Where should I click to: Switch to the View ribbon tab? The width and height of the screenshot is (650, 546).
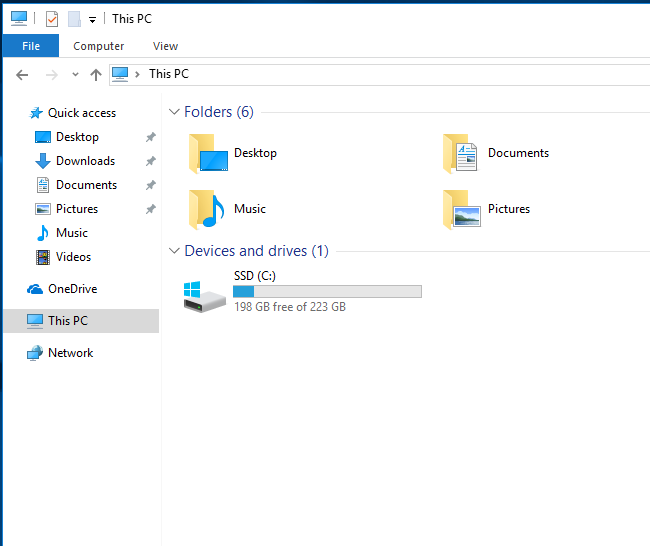click(x=165, y=46)
